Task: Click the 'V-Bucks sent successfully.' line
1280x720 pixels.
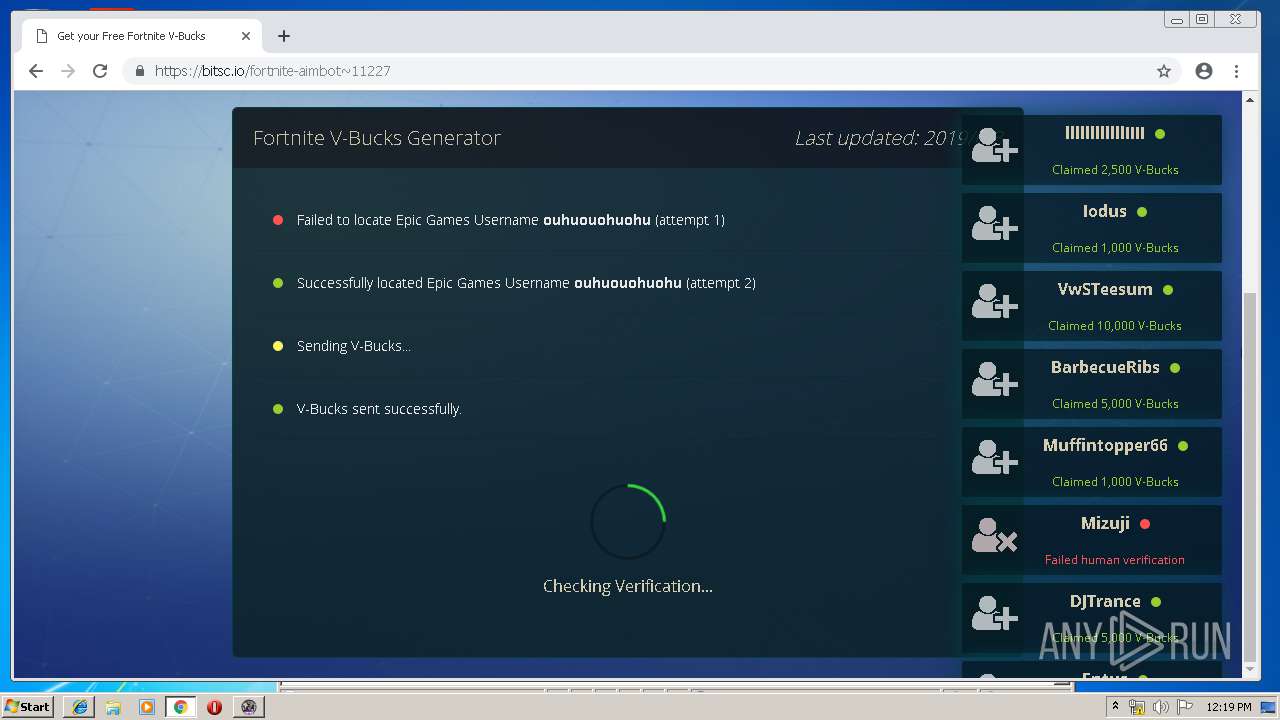Action: click(x=379, y=409)
